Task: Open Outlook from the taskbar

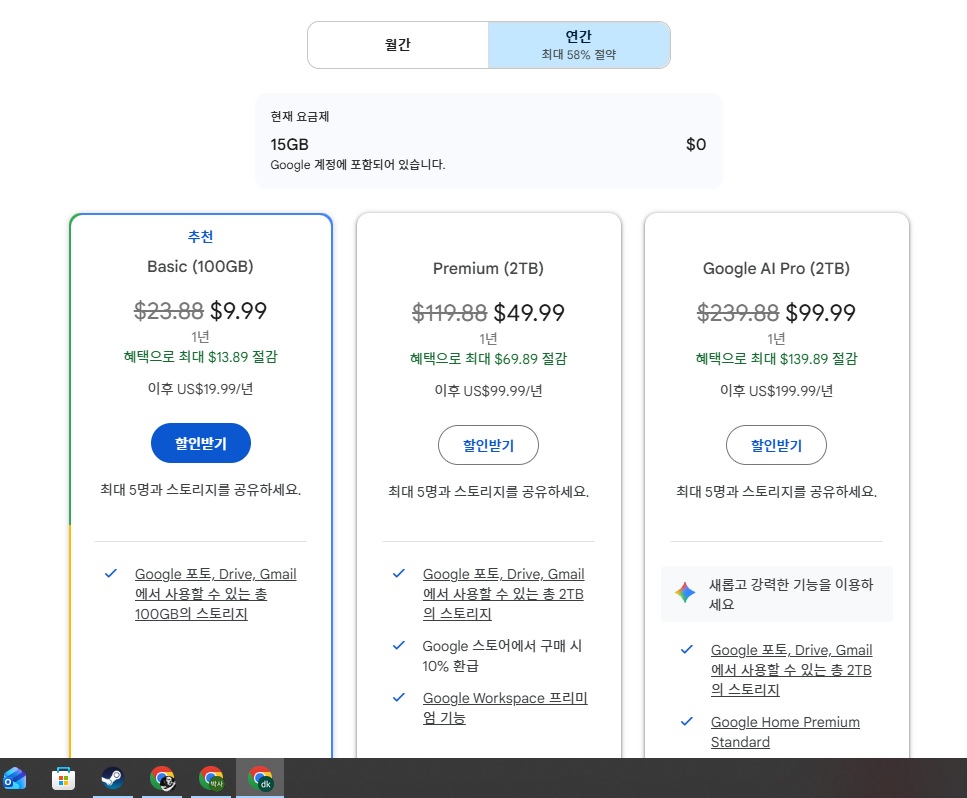Action: (x=15, y=778)
